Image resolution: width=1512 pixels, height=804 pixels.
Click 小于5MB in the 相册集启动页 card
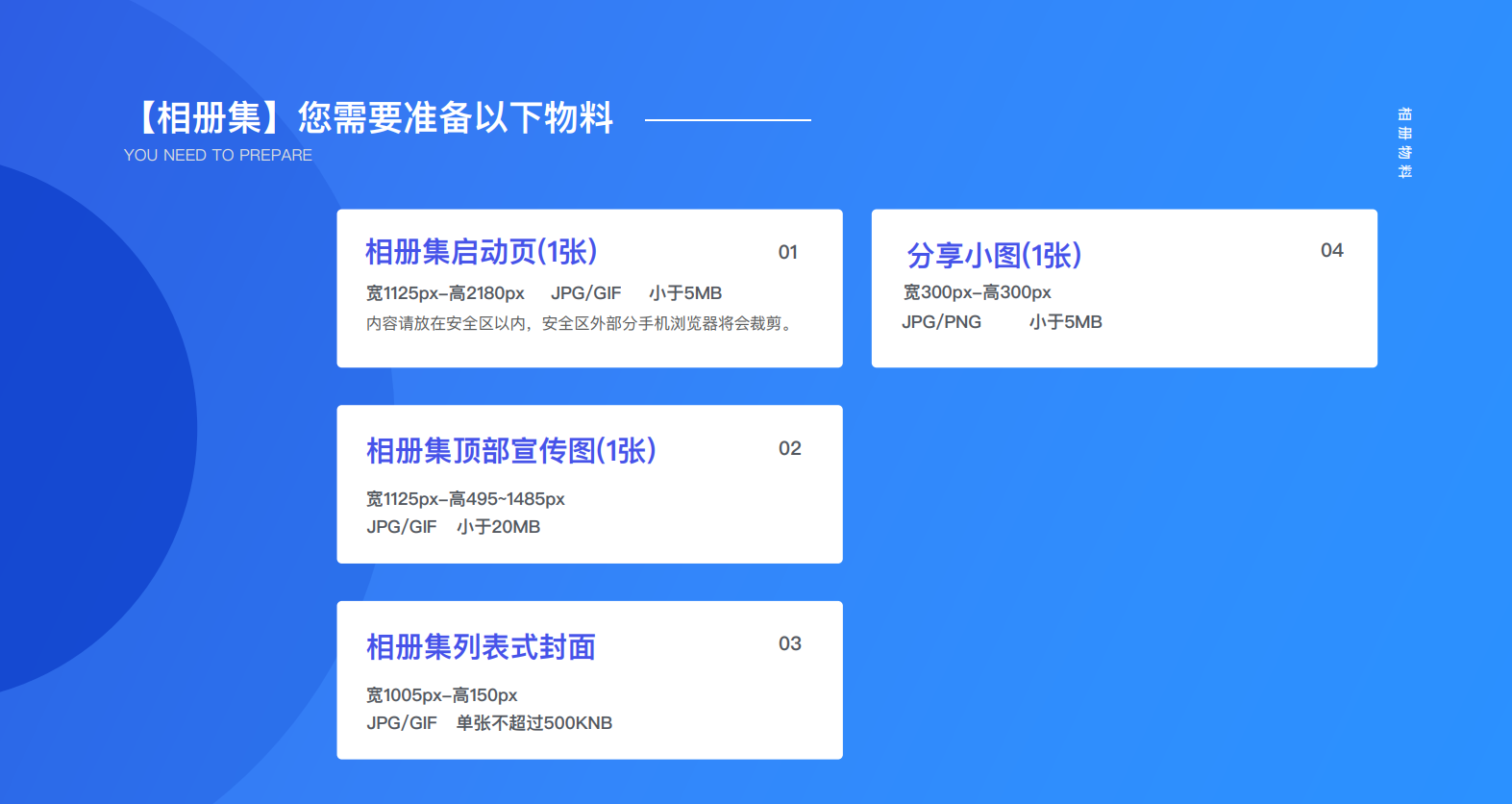pyautogui.click(x=685, y=293)
